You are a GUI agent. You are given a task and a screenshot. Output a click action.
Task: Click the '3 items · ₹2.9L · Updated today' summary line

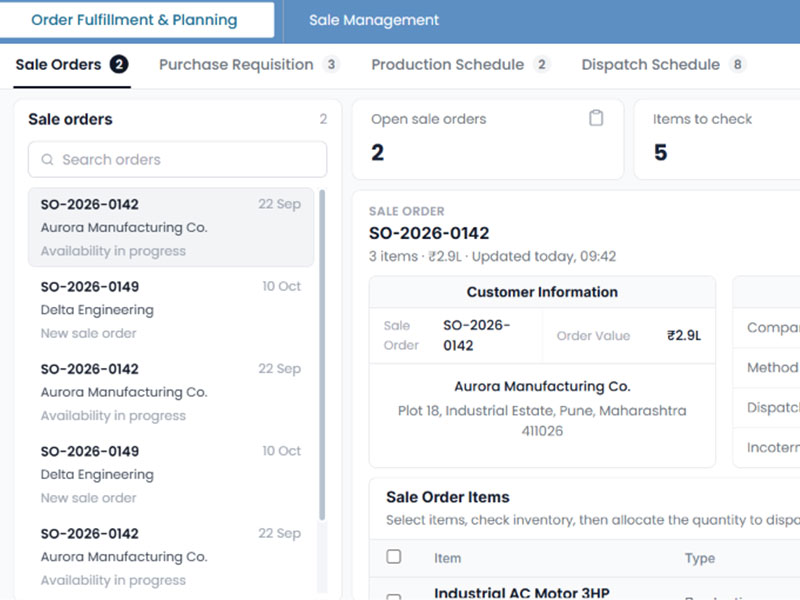(x=492, y=256)
